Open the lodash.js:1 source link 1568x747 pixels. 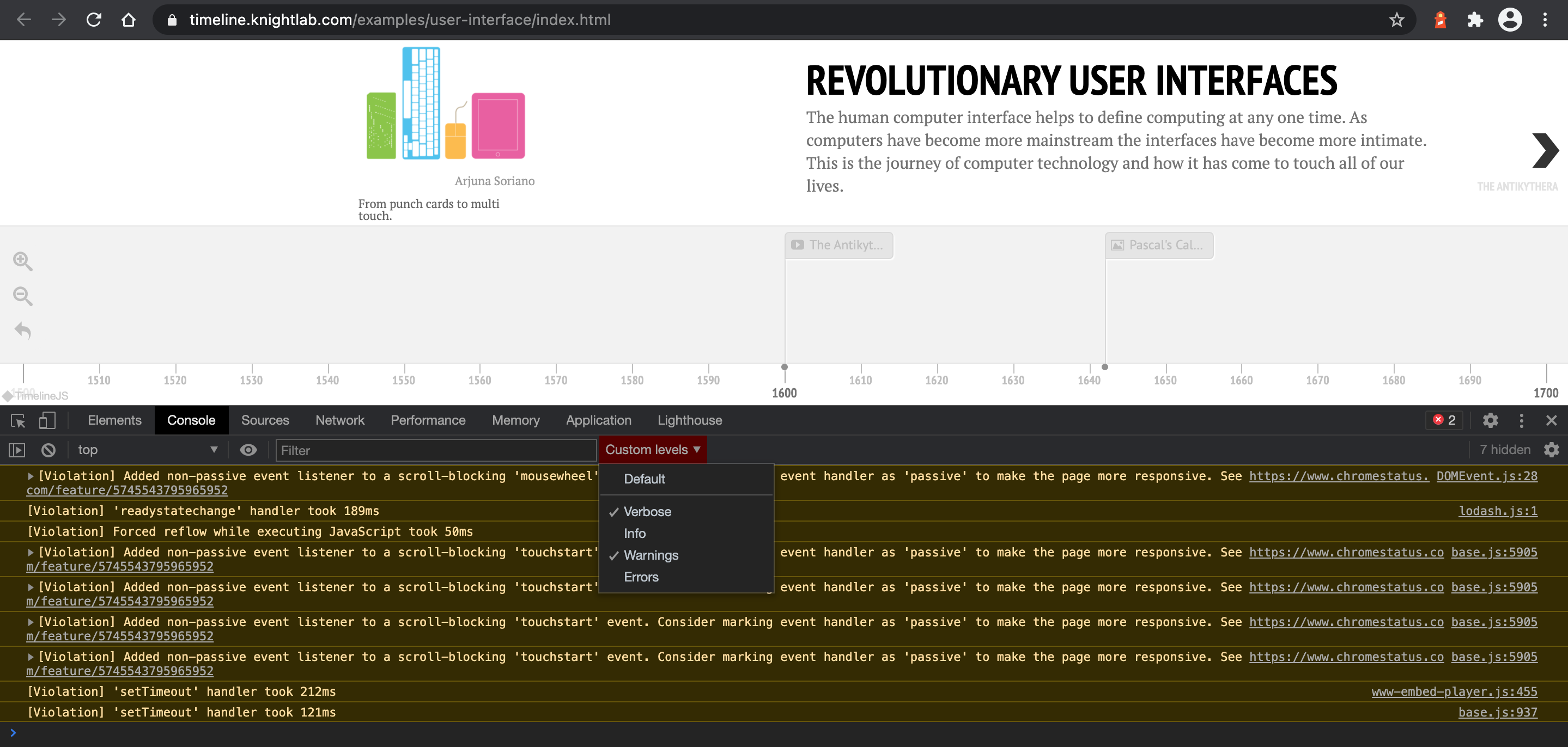tap(1497, 511)
